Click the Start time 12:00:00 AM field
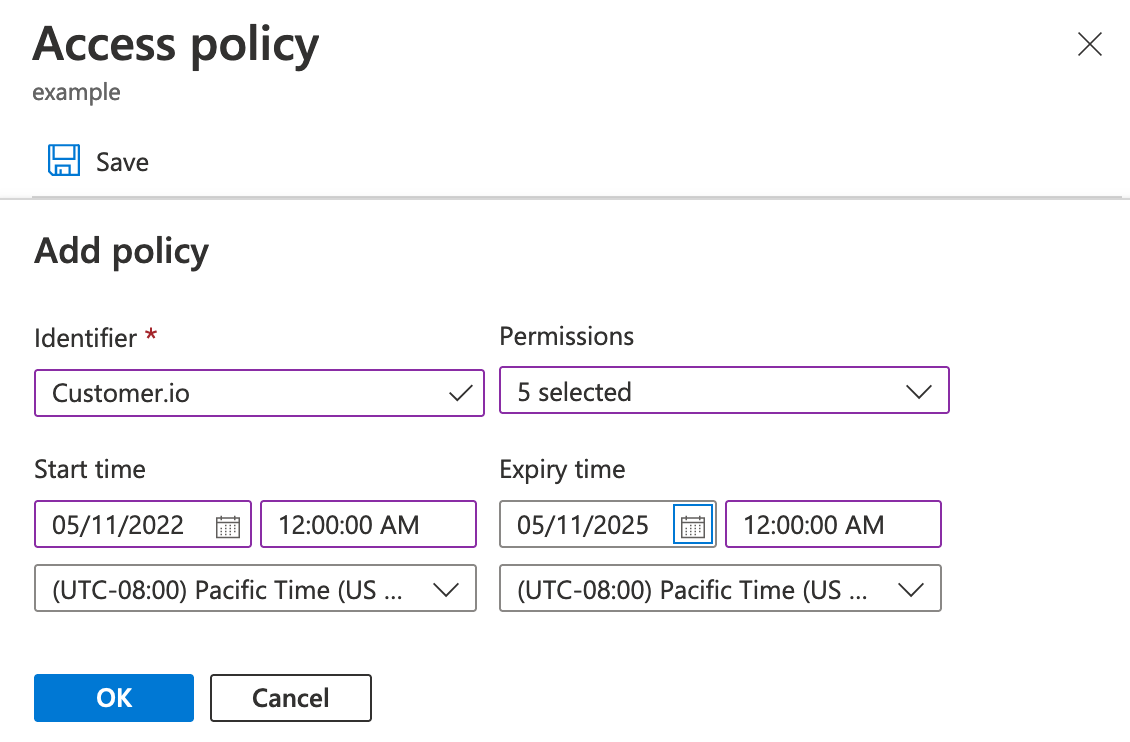Image resolution: width=1130 pixels, height=742 pixels. tap(368, 524)
